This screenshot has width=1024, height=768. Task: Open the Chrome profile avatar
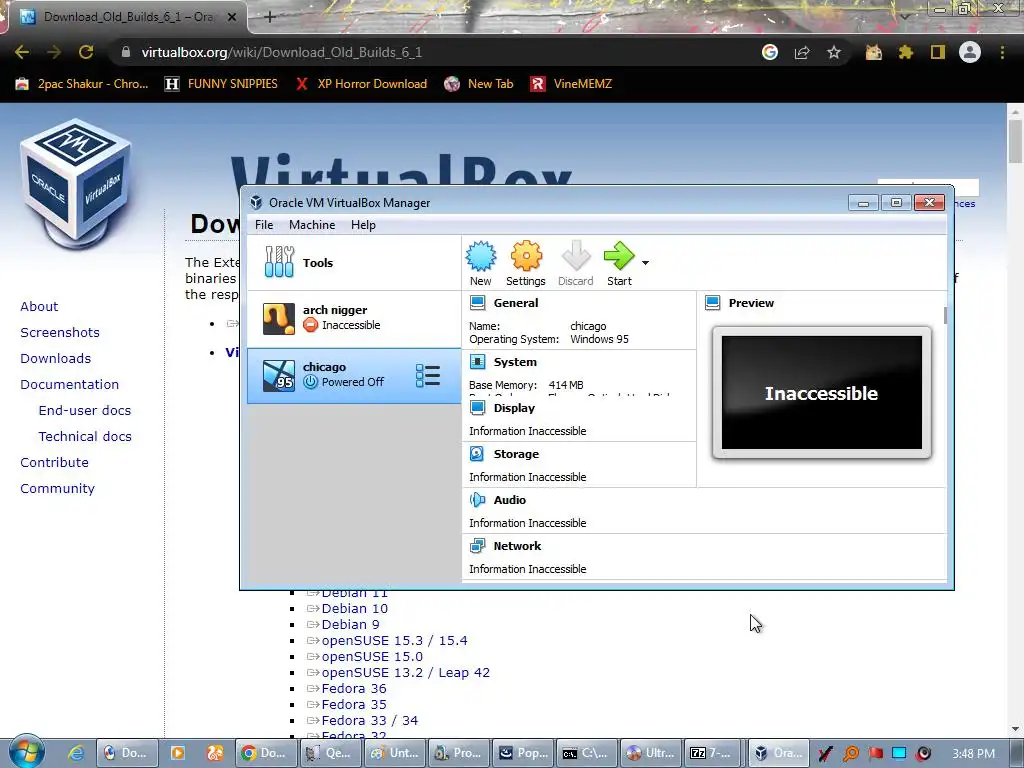[x=970, y=52]
